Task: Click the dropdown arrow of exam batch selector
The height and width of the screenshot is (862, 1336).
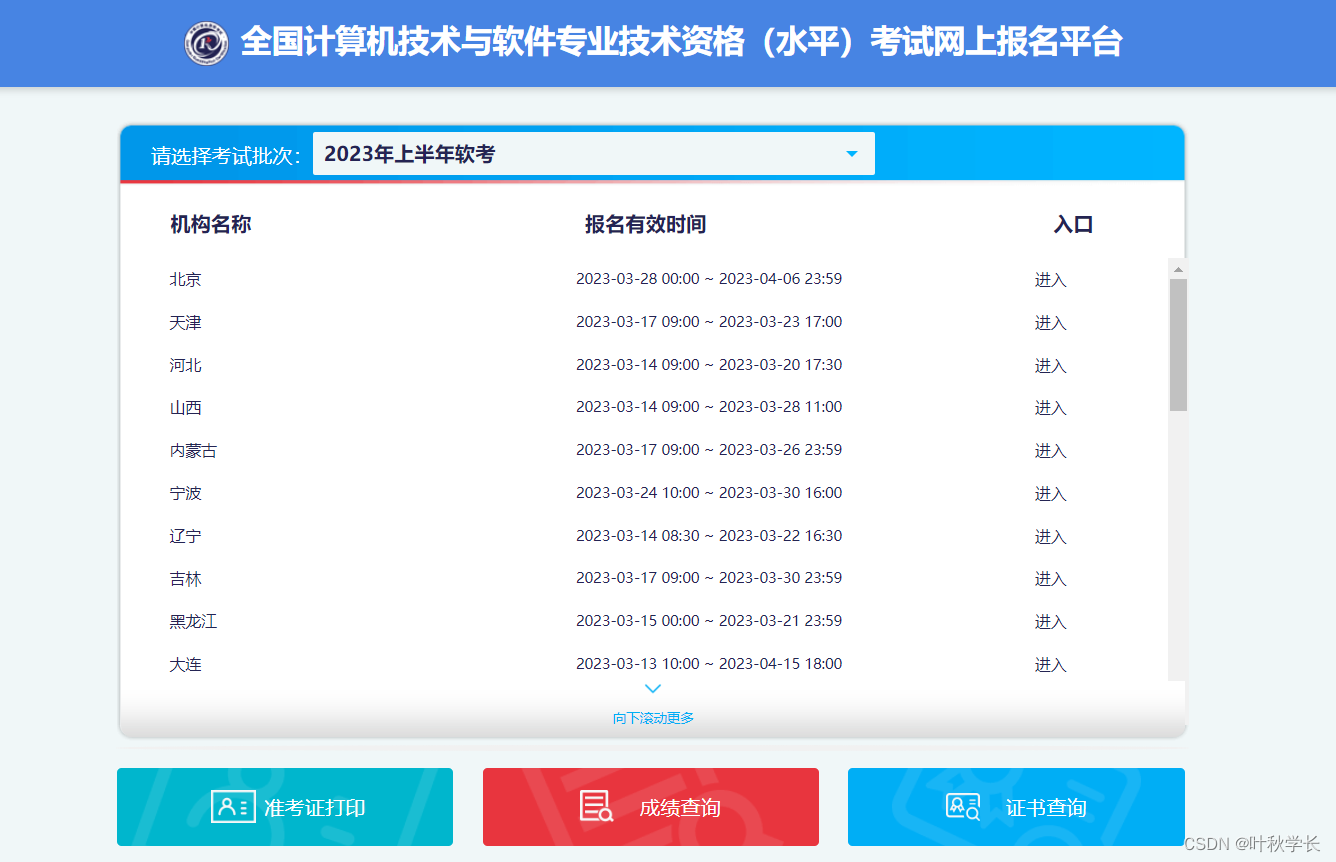Action: point(852,154)
